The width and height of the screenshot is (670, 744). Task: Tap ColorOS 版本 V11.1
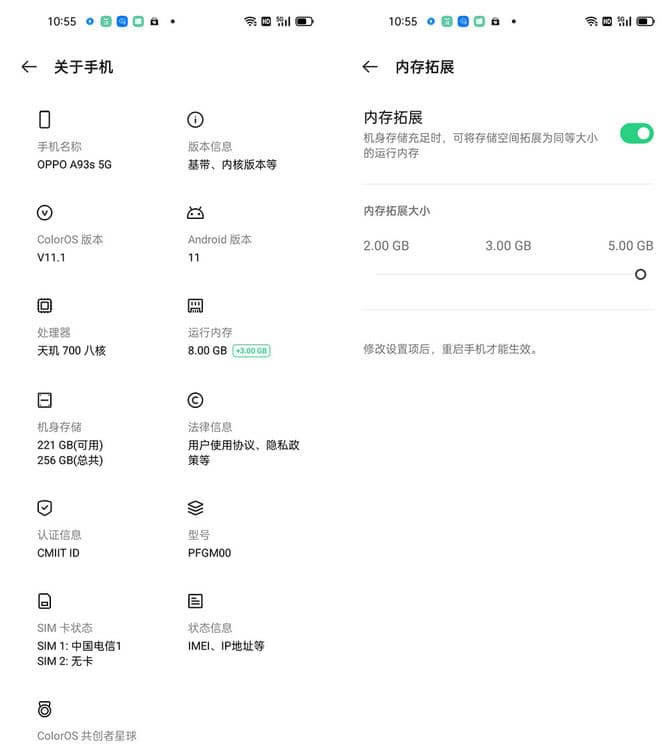coord(70,249)
